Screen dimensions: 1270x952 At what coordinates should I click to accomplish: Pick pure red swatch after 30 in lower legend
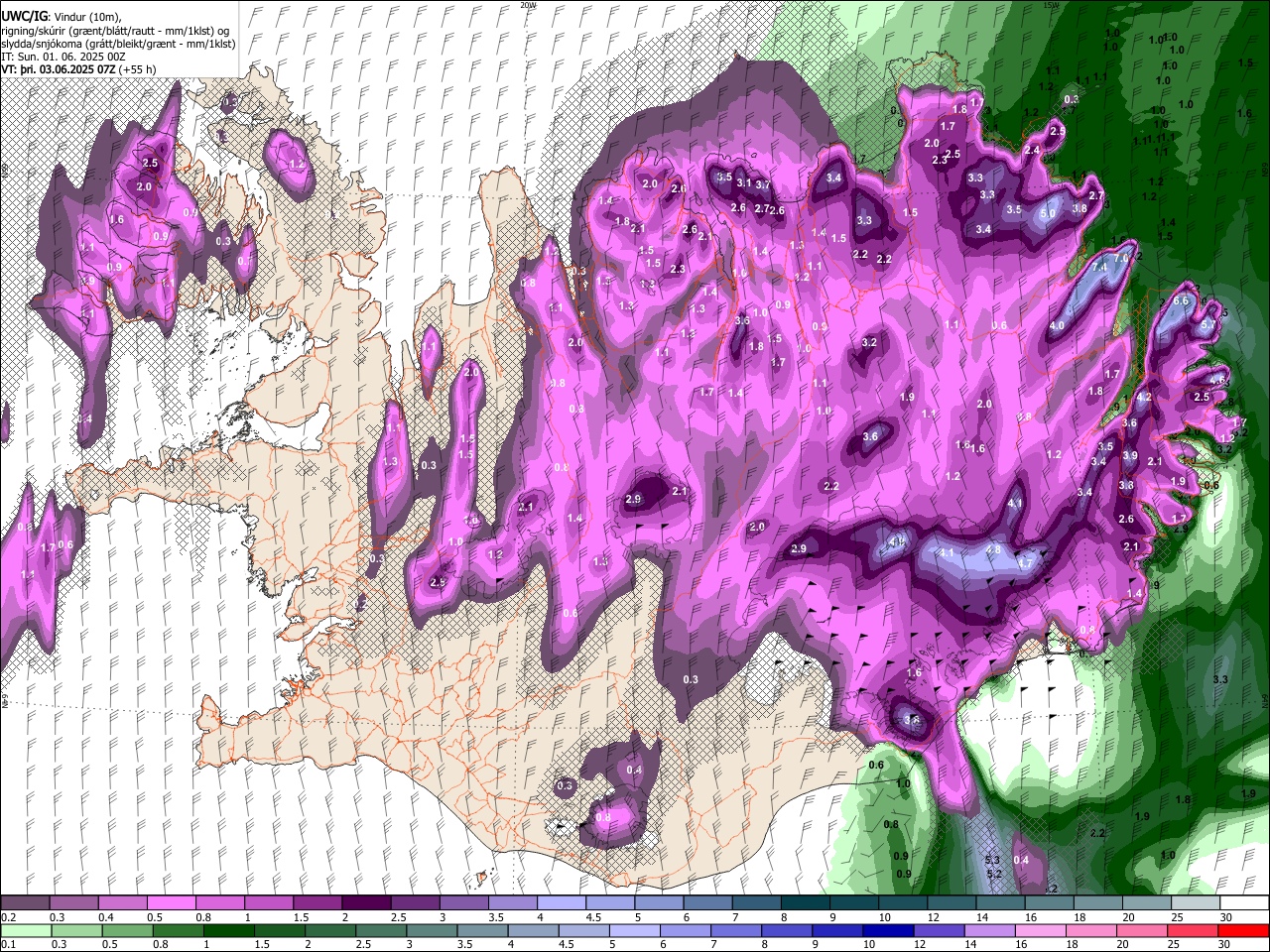pyautogui.click(x=1244, y=930)
